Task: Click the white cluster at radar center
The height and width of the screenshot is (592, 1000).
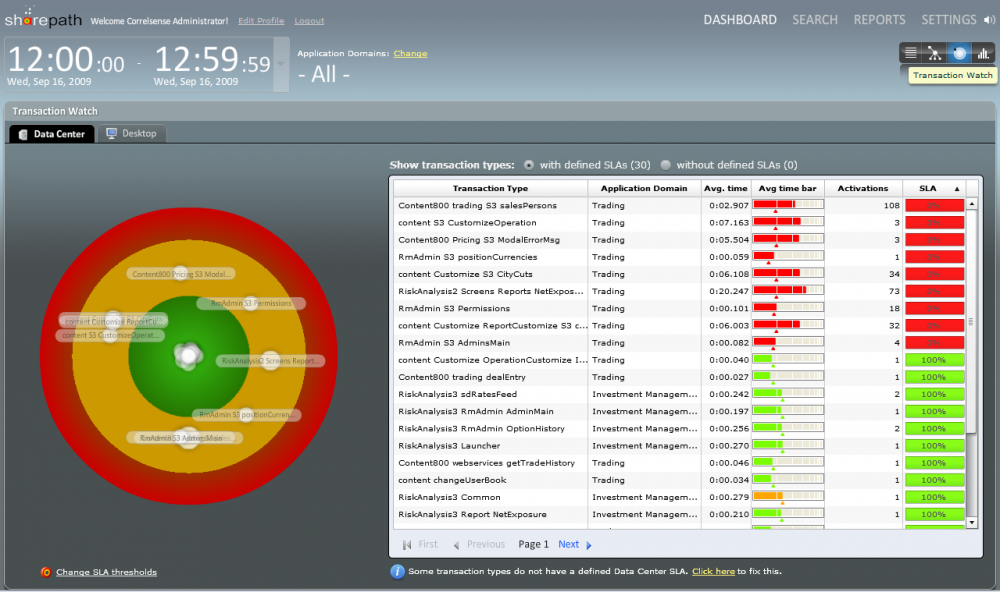Action: point(188,356)
